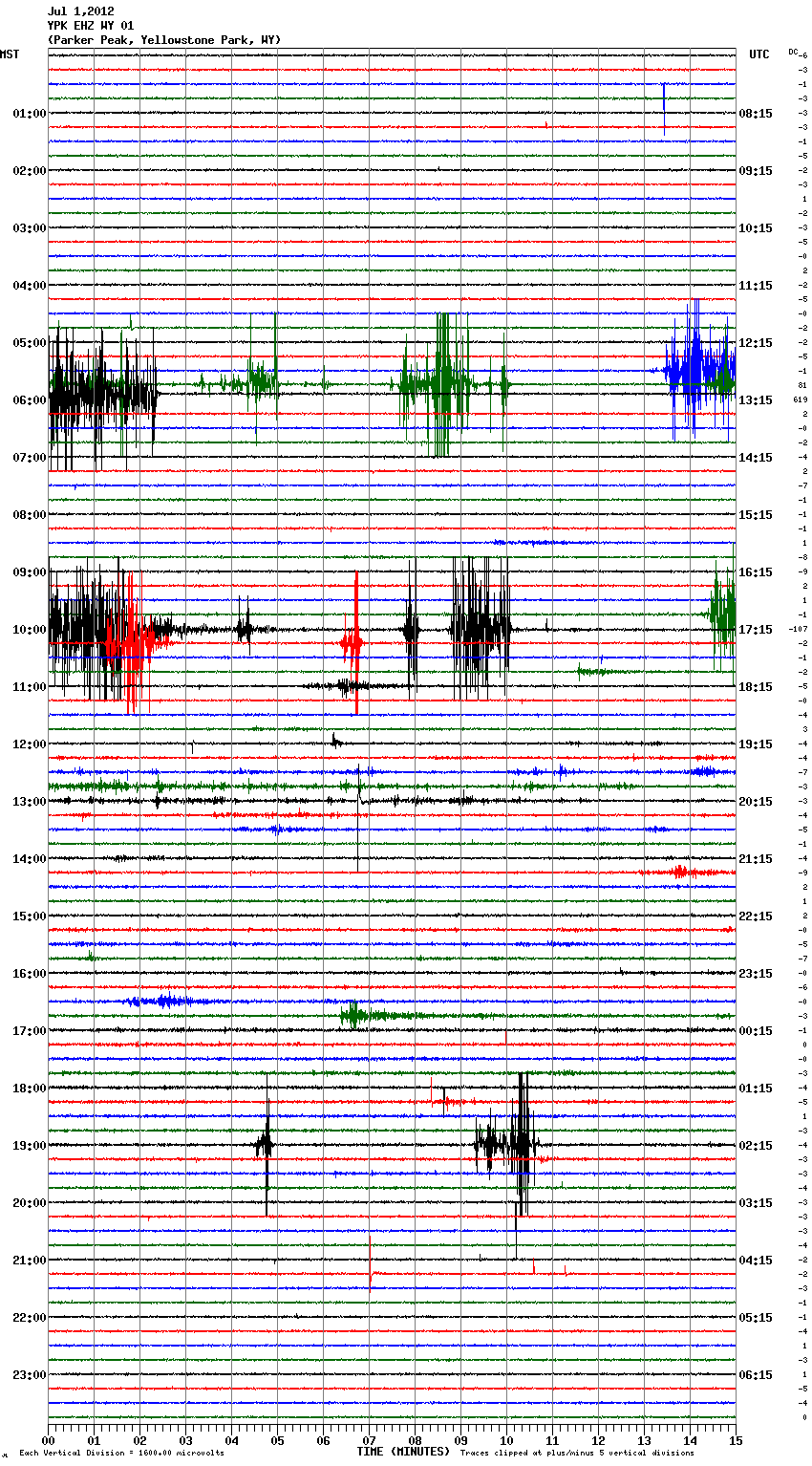Viewport: 812px width, 1466px height.
Task: Click the 13:15 UTC time label
Action: click(756, 400)
